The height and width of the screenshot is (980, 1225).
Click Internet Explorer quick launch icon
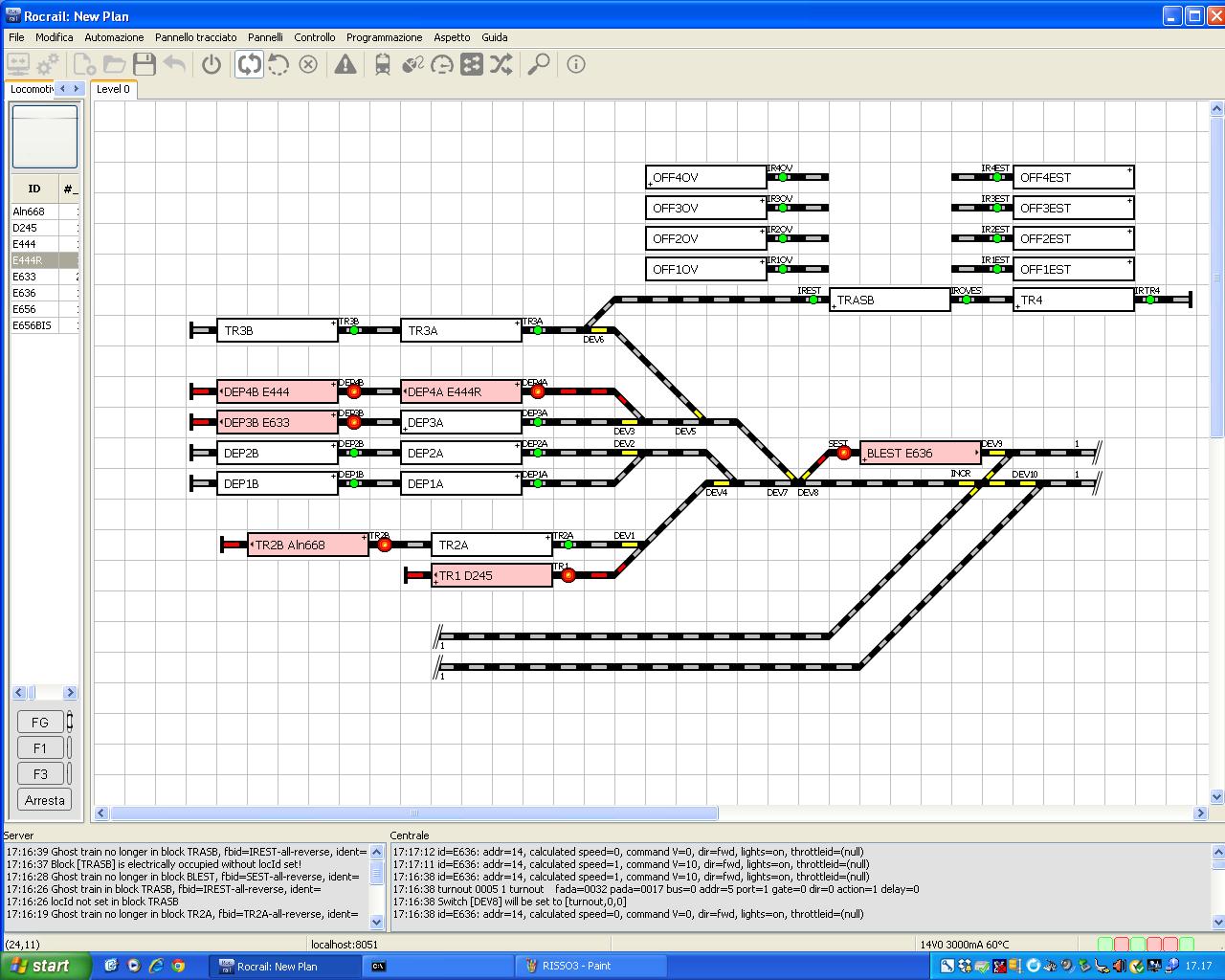click(156, 966)
